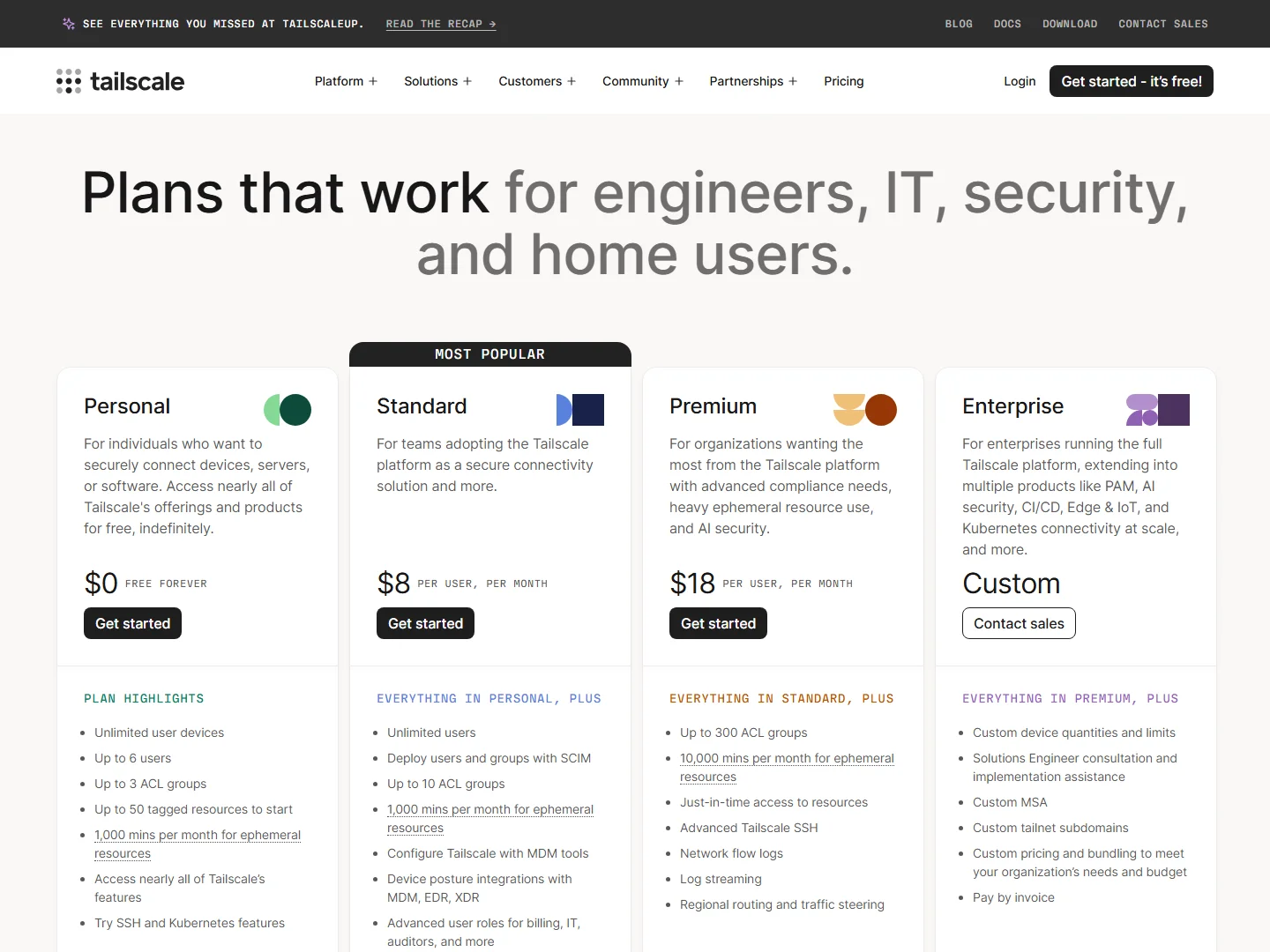Image resolution: width=1270 pixels, height=952 pixels.
Task: Click 'Deploy users and groups with SCIM'
Action: coord(489,758)
